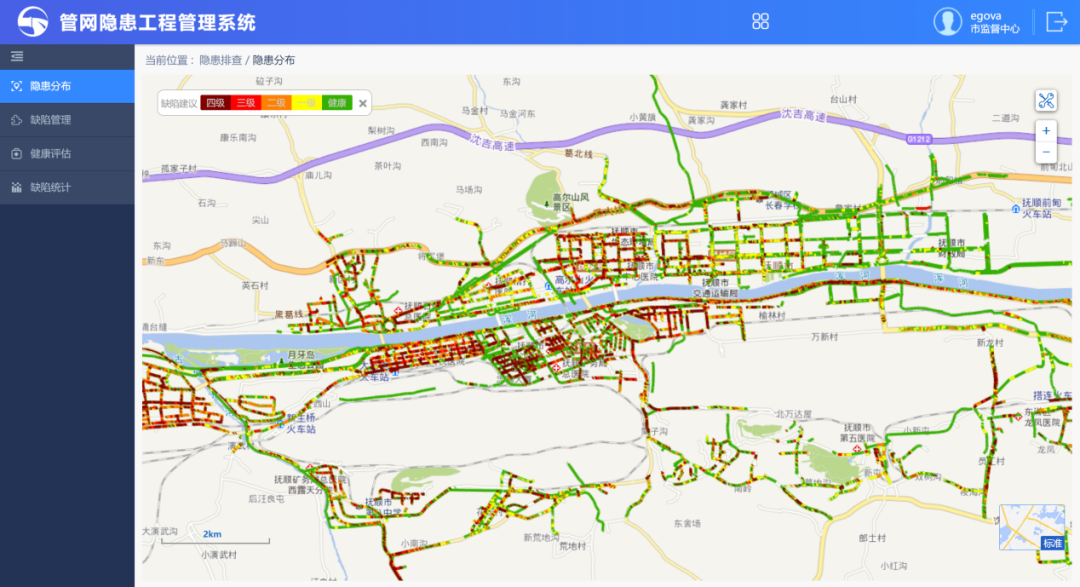Click the system logo icon
This screenshot has width=1080, height=587.
click(32, 21)
